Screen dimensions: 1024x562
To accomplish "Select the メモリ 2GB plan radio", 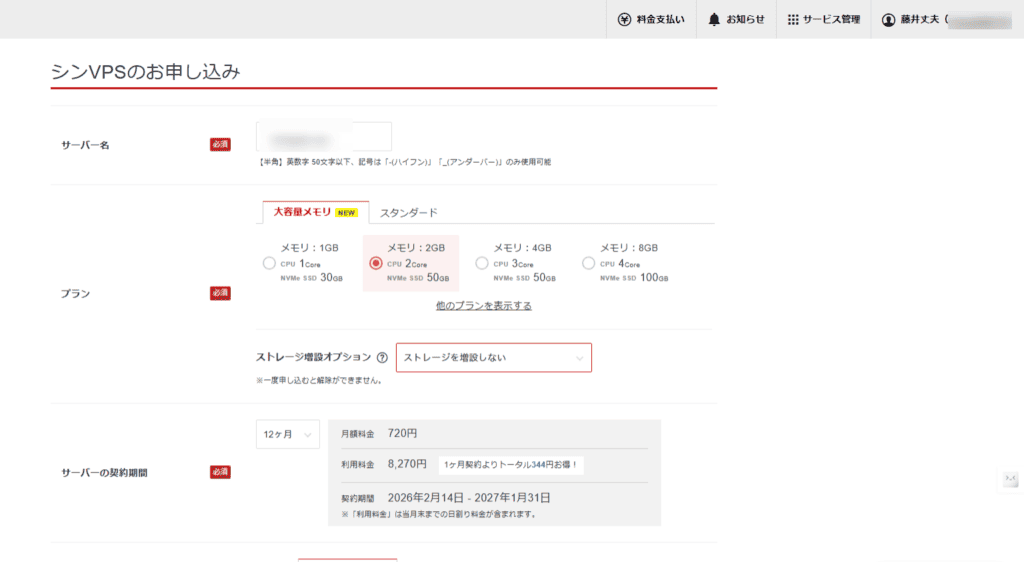I will click(376, 263).
